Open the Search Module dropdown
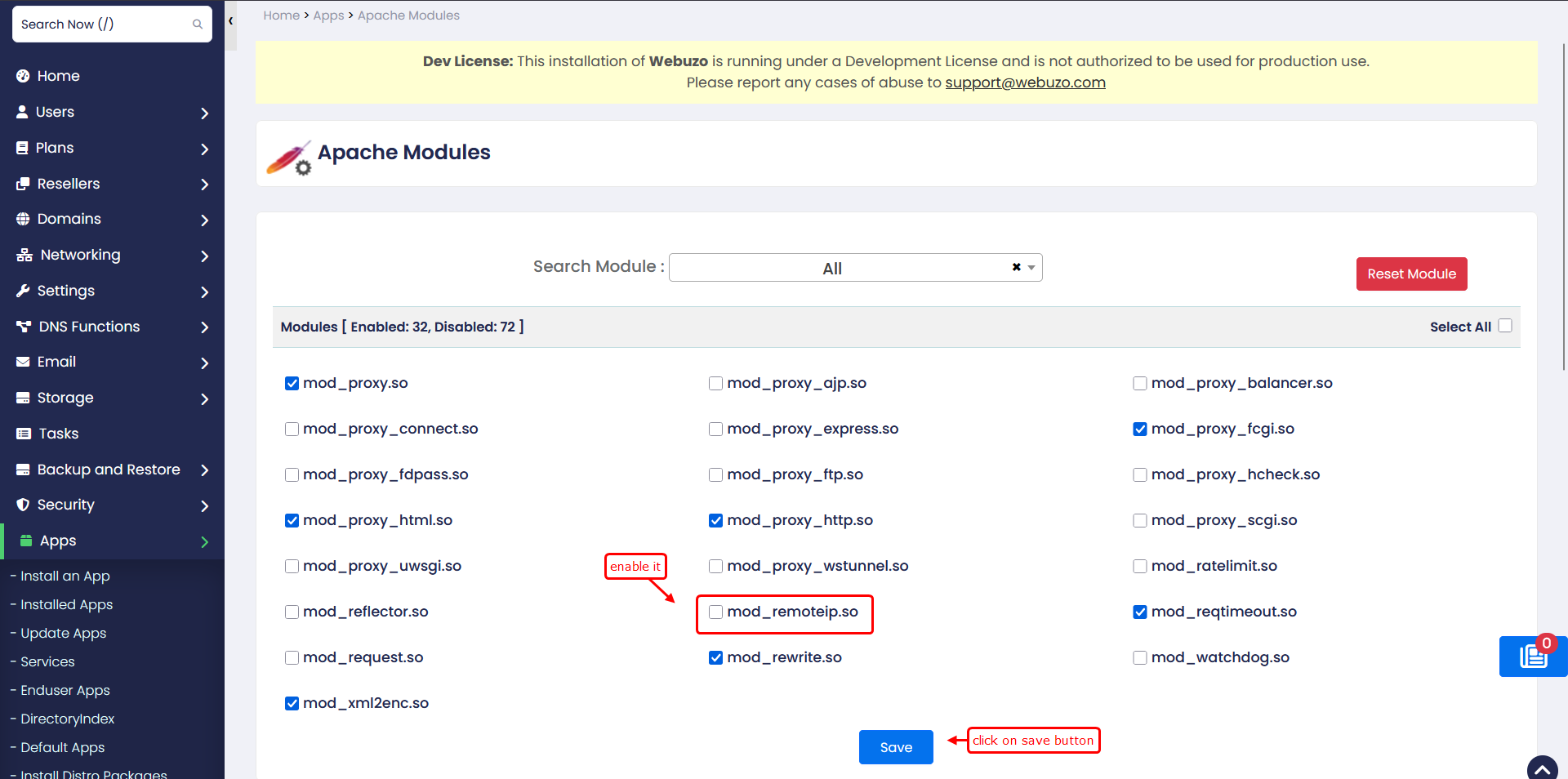 click(855, 268)
